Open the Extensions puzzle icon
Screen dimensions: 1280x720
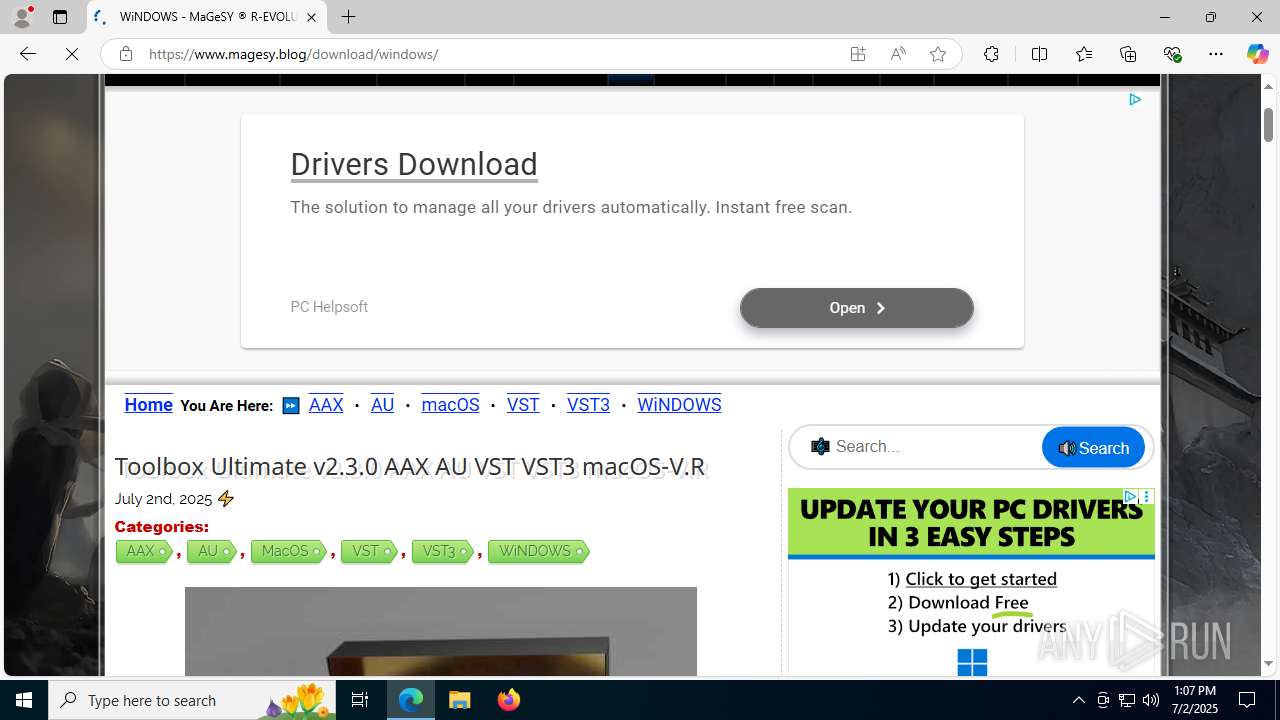point(991,54)
